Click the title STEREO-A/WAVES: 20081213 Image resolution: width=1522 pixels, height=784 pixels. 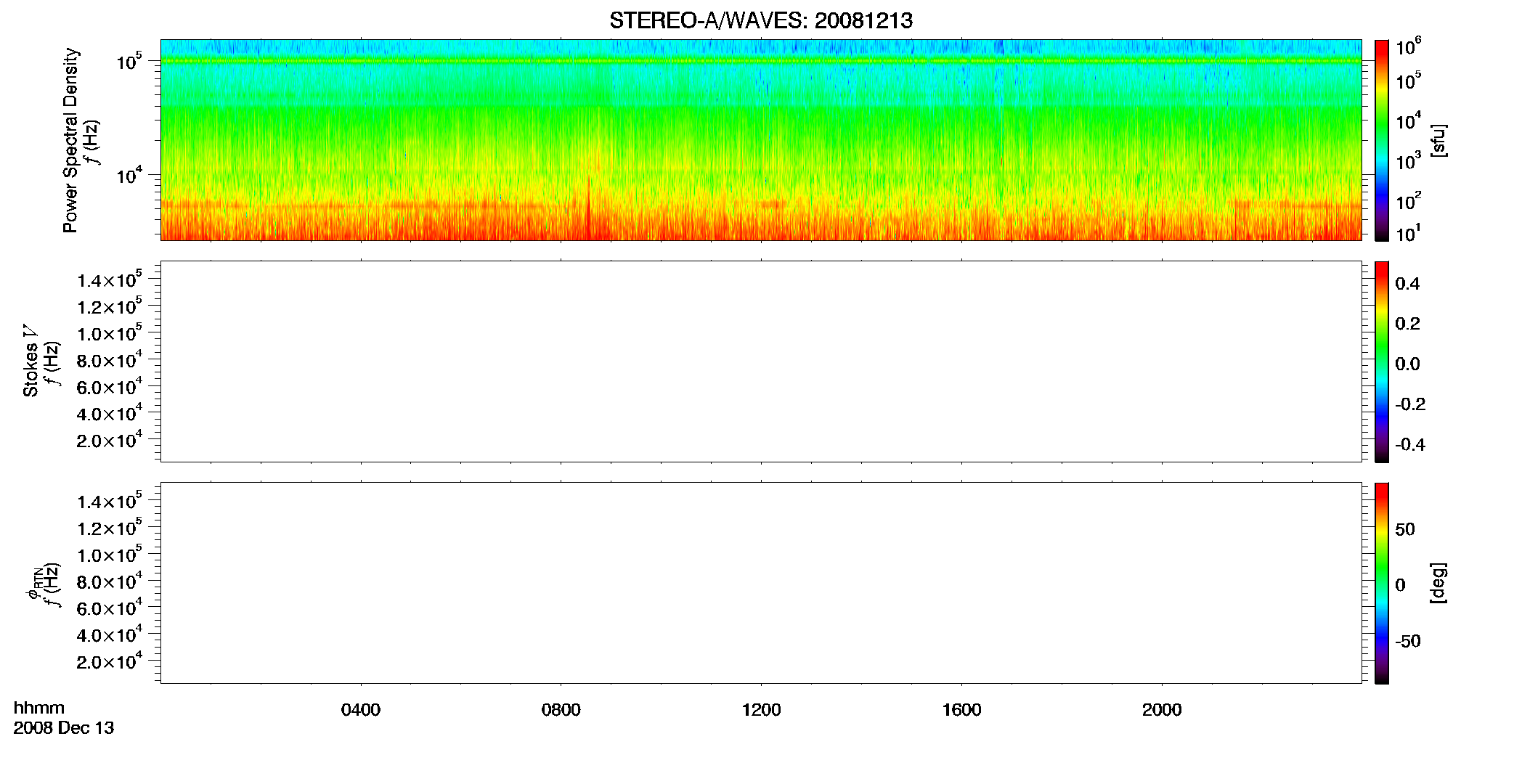(760, 21)
